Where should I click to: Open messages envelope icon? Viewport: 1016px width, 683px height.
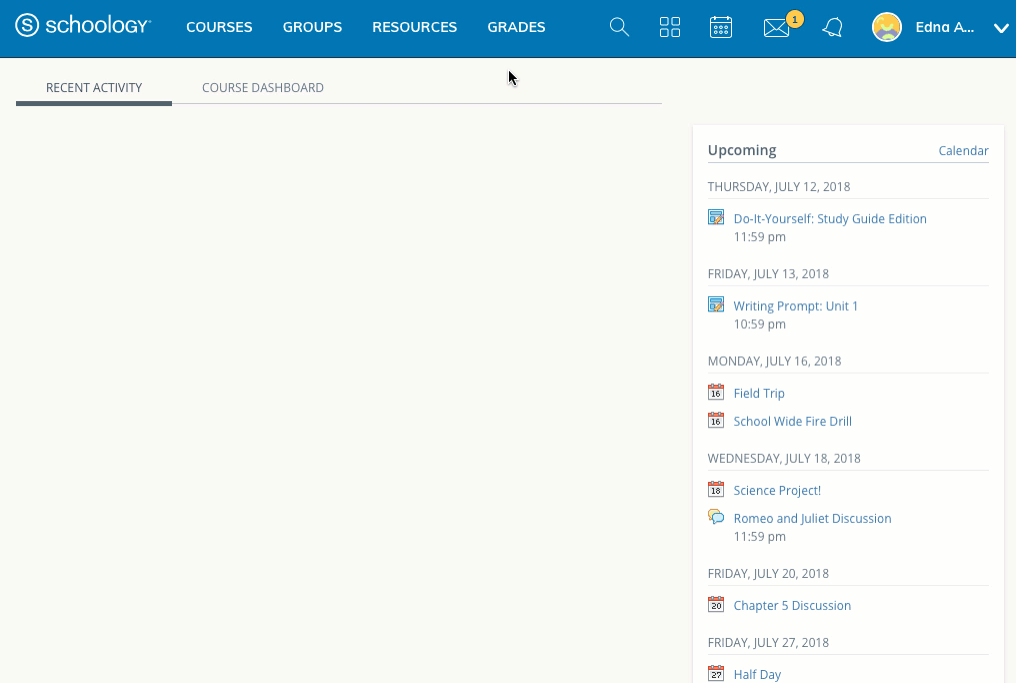pos(776,28)
